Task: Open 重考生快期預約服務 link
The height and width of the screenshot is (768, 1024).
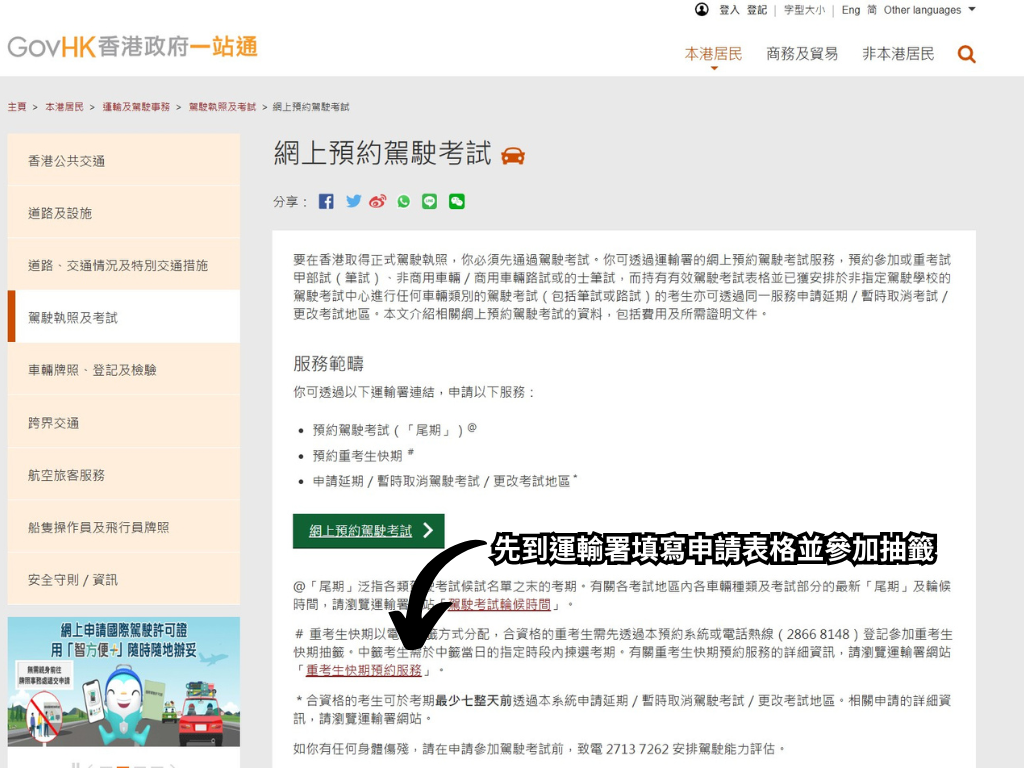Action: click(x=364, y=670)
